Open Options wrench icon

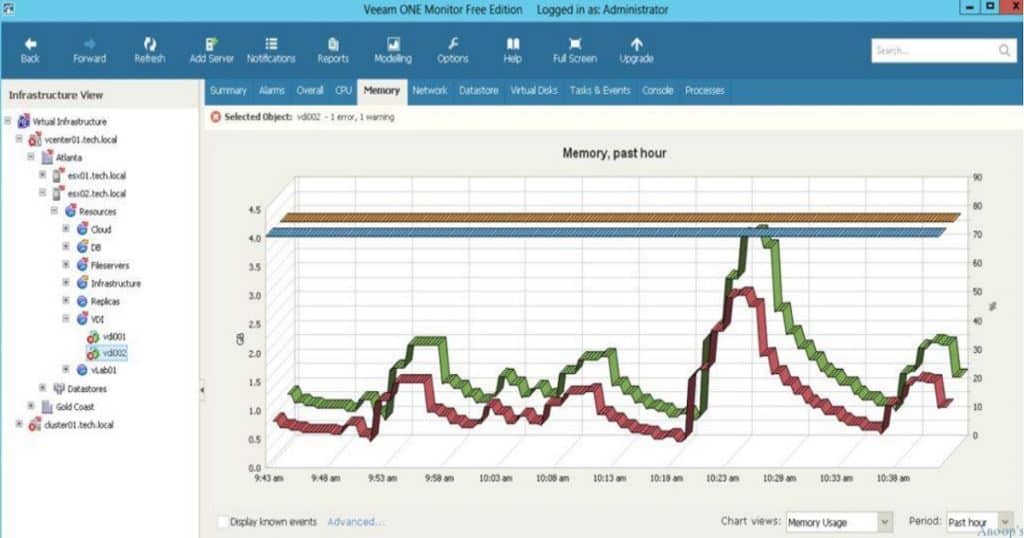[x=453, y=44]
